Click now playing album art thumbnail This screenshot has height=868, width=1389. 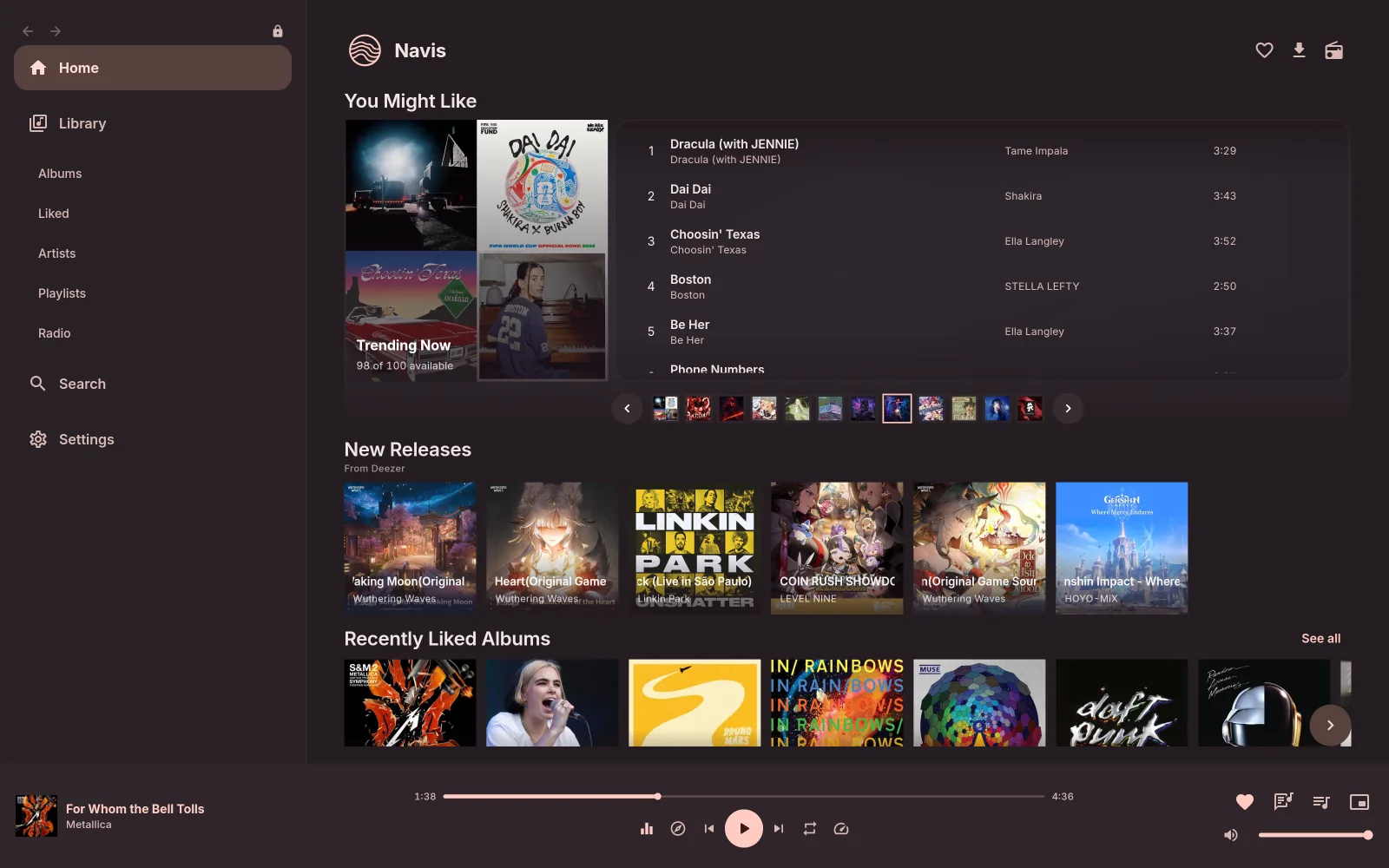coord(36,816)
